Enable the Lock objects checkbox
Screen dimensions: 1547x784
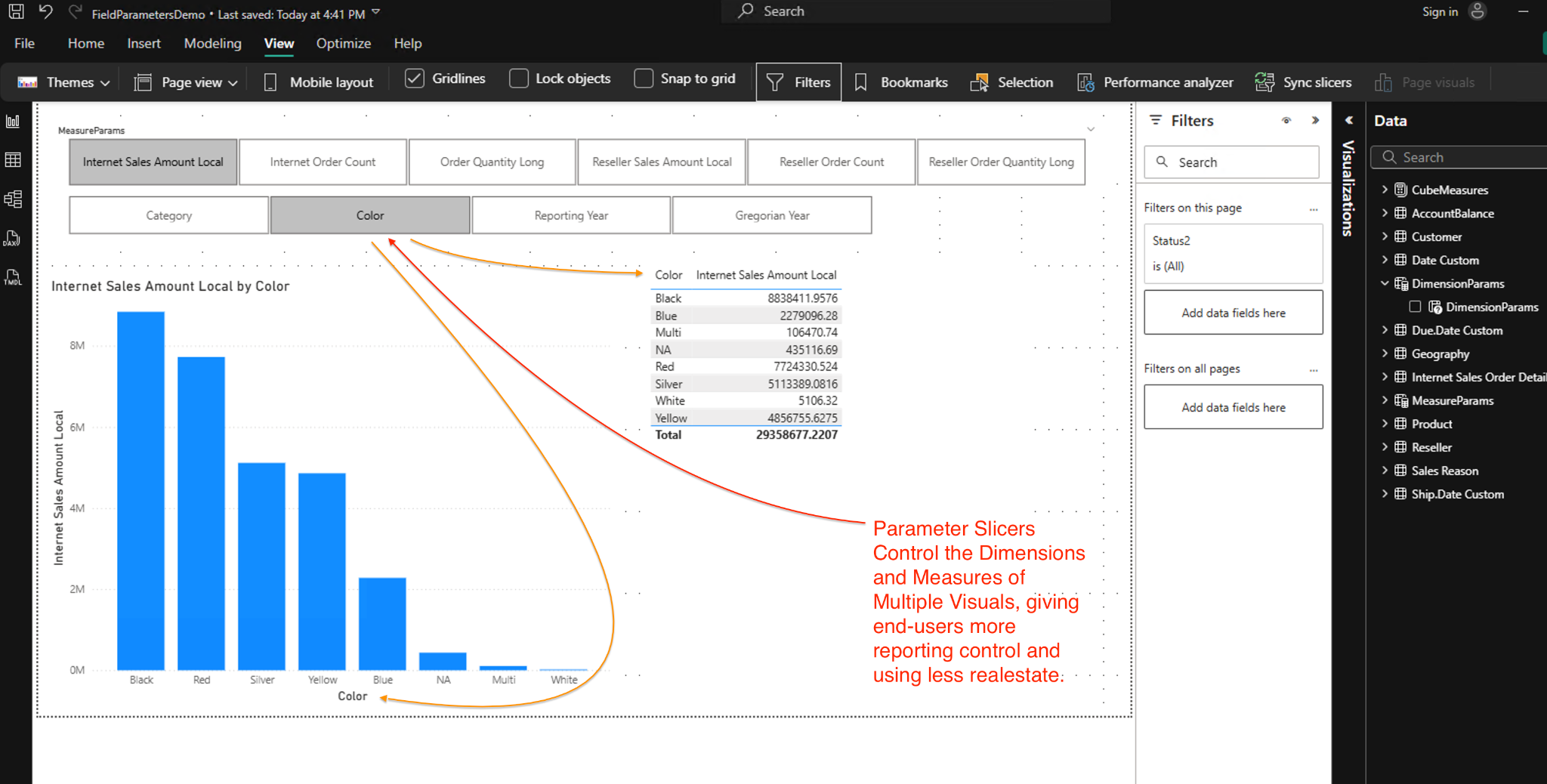519,79
